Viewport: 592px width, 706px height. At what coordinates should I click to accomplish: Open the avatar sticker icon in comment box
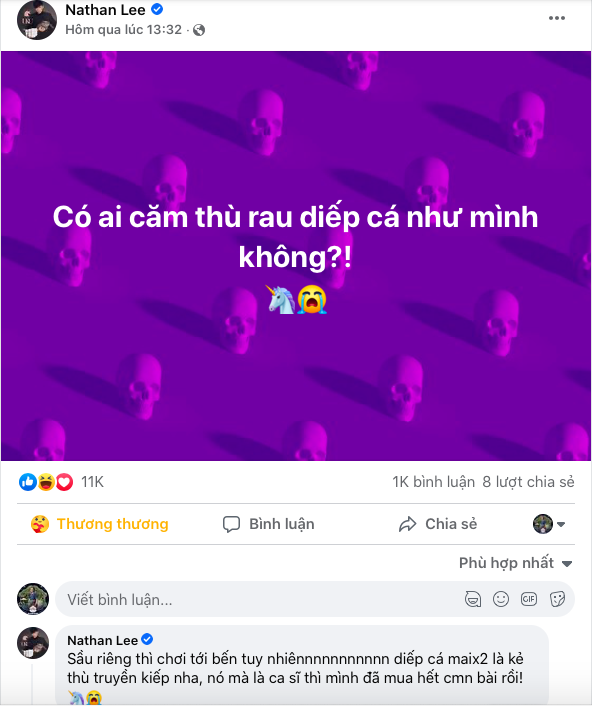[x=473, y=599]
